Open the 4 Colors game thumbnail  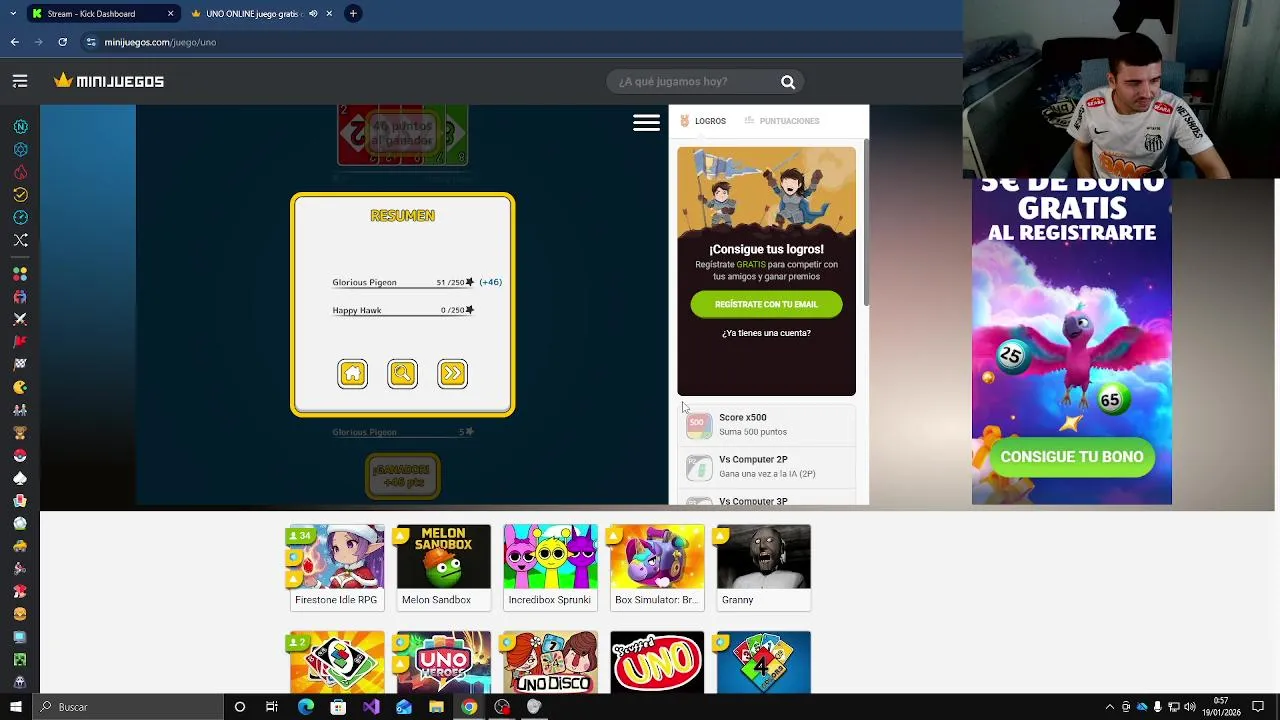coord(763,661)
